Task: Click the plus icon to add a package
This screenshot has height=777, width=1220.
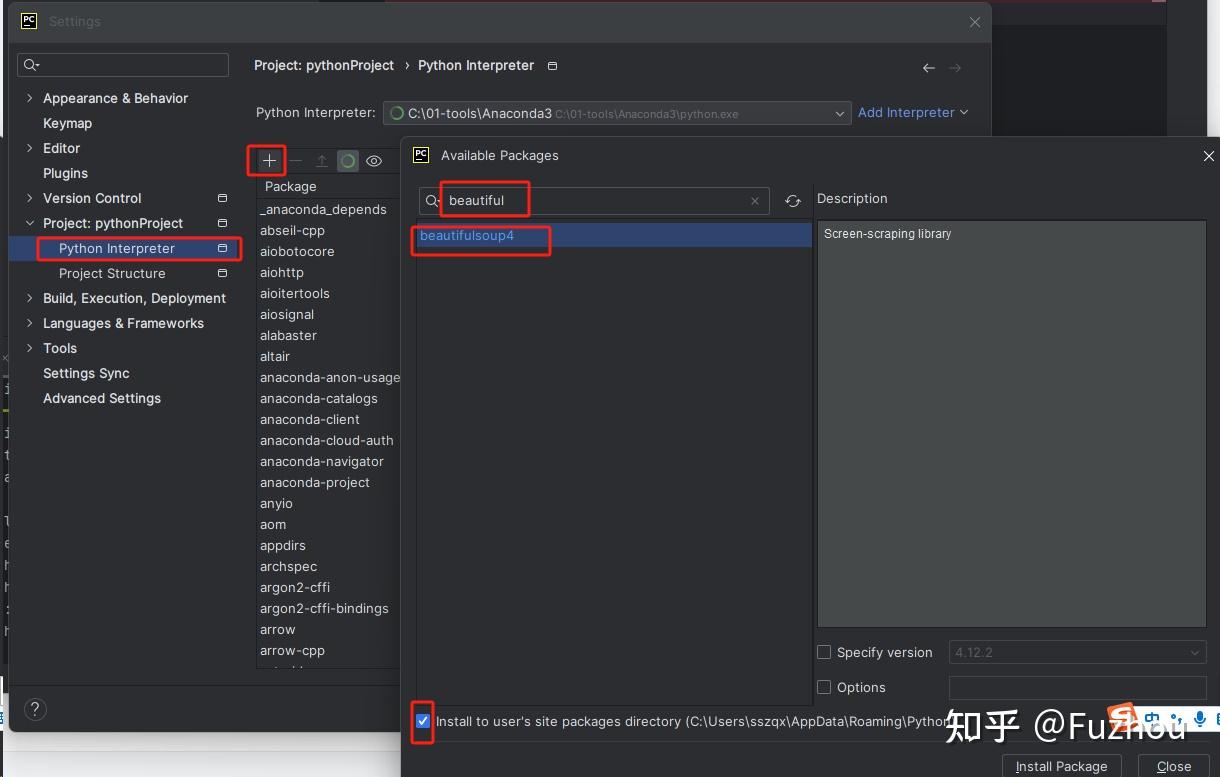Action: (x=267, y=160)
